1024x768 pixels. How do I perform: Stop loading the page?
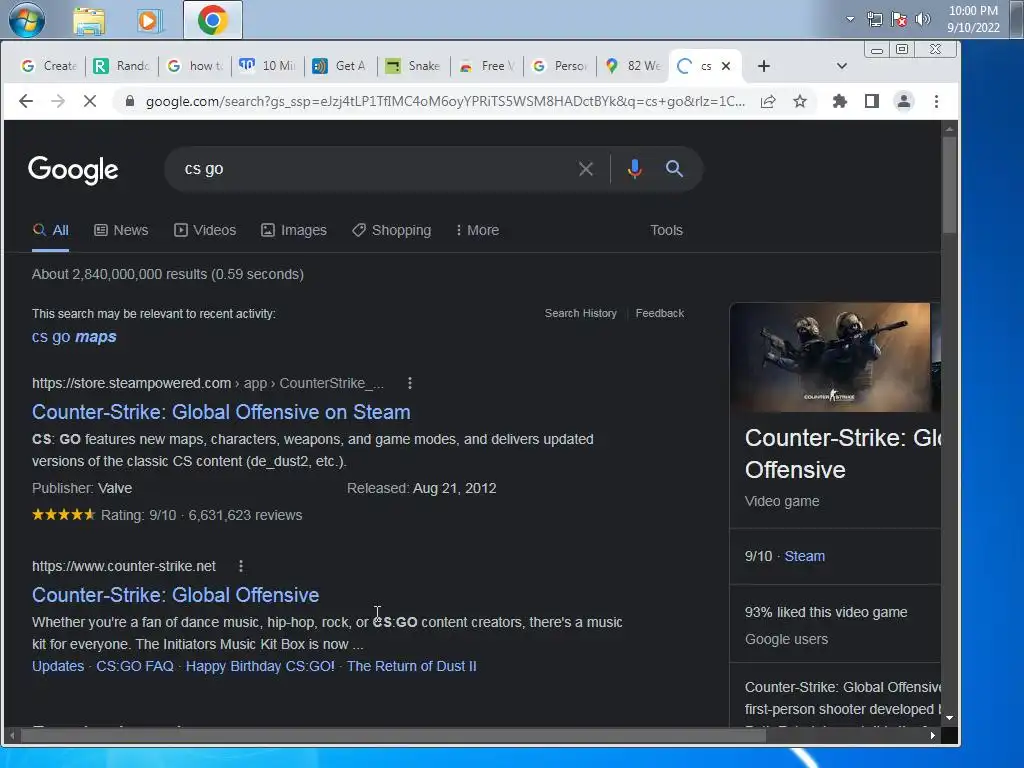click(90, 101)
